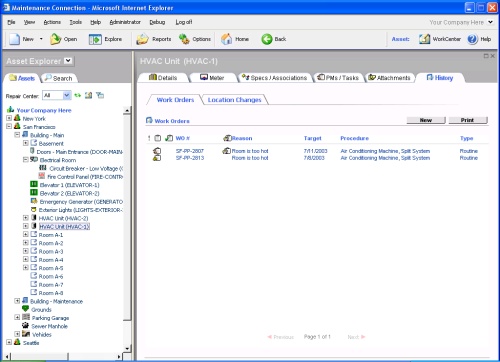The width and height of the screenshot is (500, 362).
Task: Click the Fire Control Panel asset icon
Action: pos(42,176)
